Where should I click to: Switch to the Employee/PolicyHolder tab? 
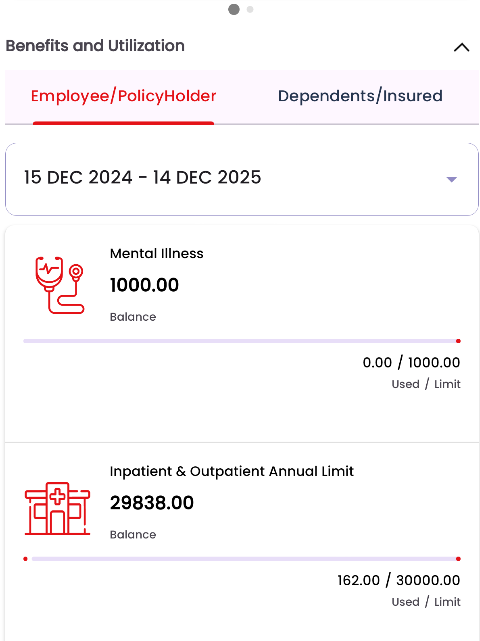coord(123,96)
